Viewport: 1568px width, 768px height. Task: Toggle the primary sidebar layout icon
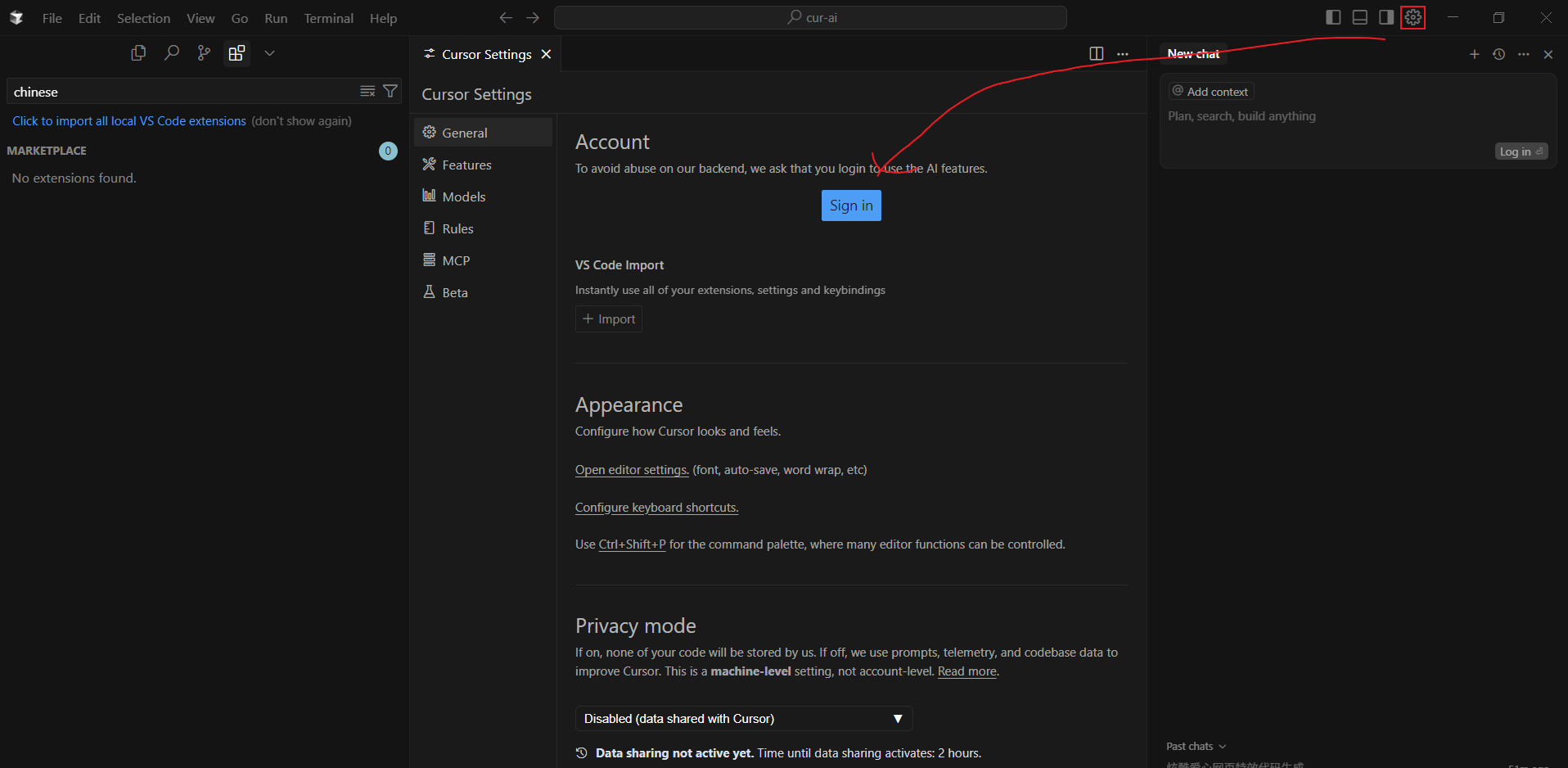1333,17
